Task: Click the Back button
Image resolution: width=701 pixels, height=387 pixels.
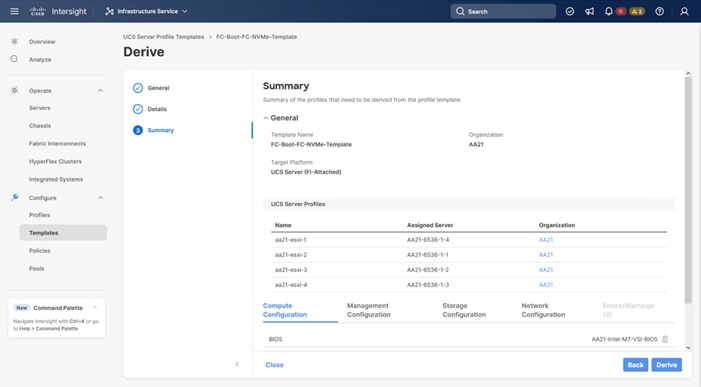Action: (x=635, y=365)
